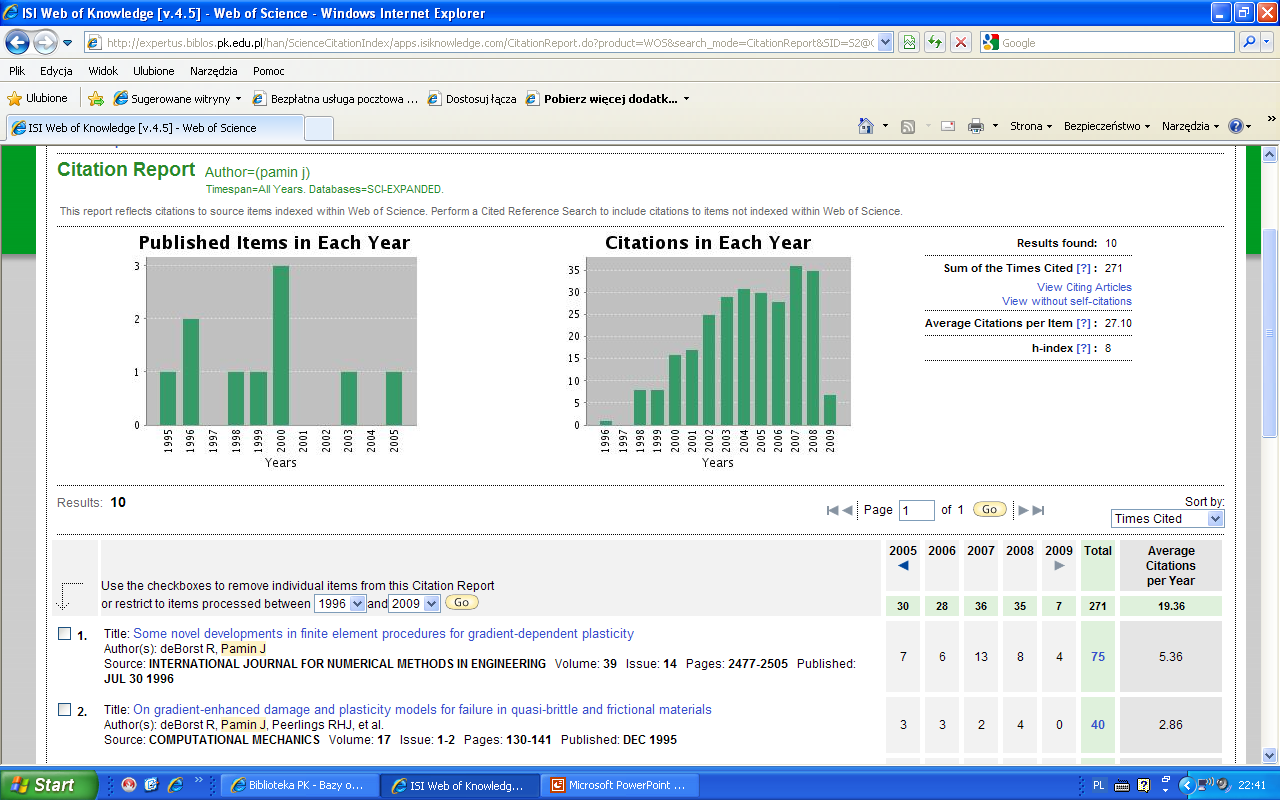Tick the checkbox for item 1 Some novel developments

tap(64, 634)
